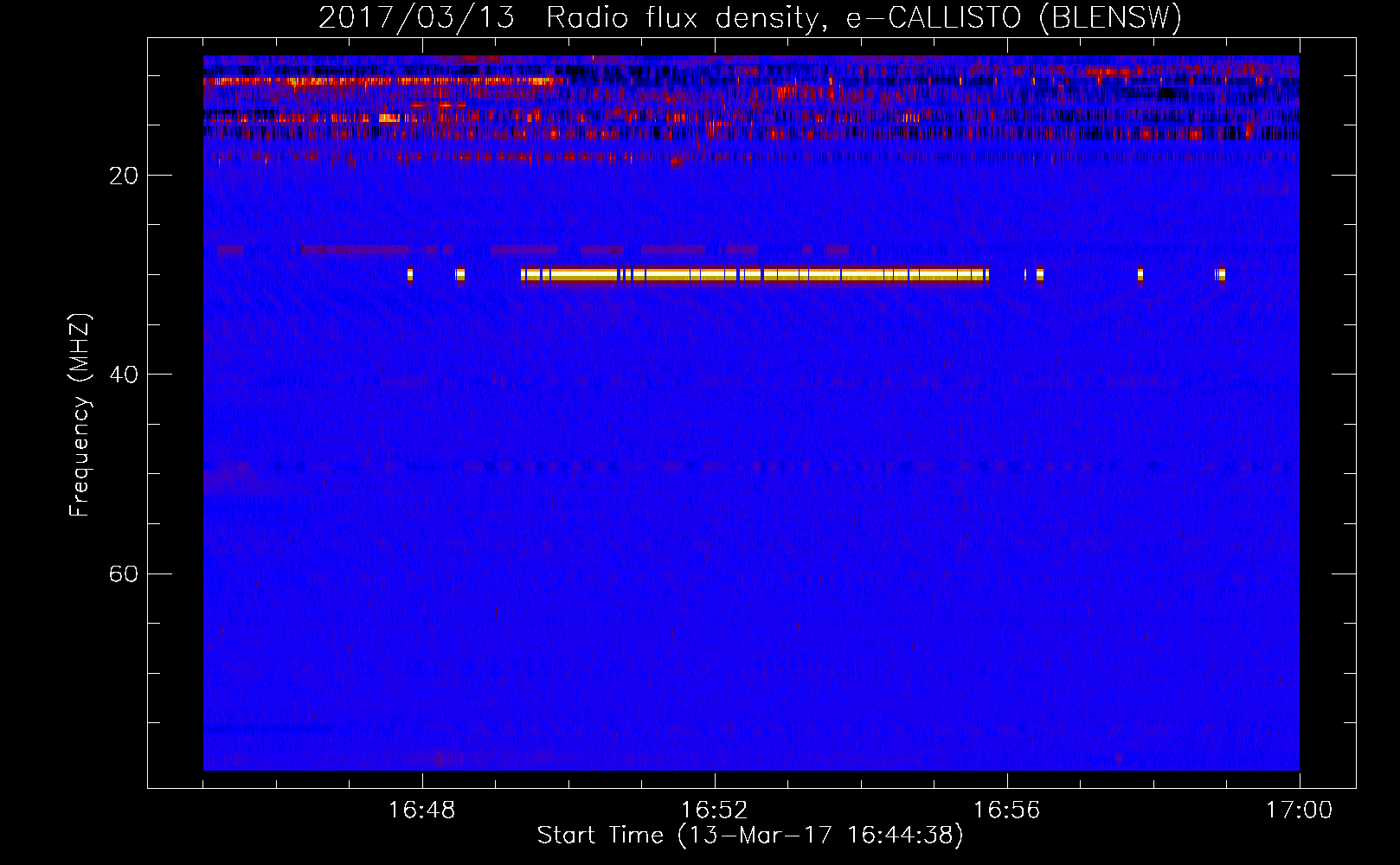Click the "Frequency (MHZ)" axis label
Image resolution: width=1400 pixels, height=865 pixels.
coord(79,415)
